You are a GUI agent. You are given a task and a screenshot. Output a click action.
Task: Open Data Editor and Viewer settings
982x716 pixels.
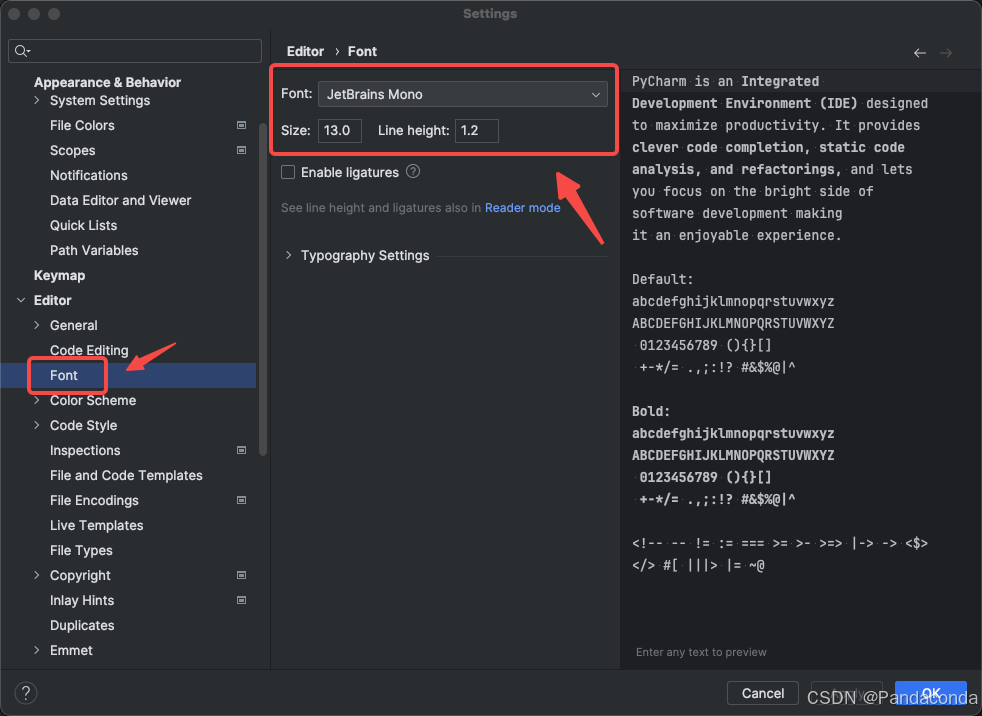tap(120, 200)
